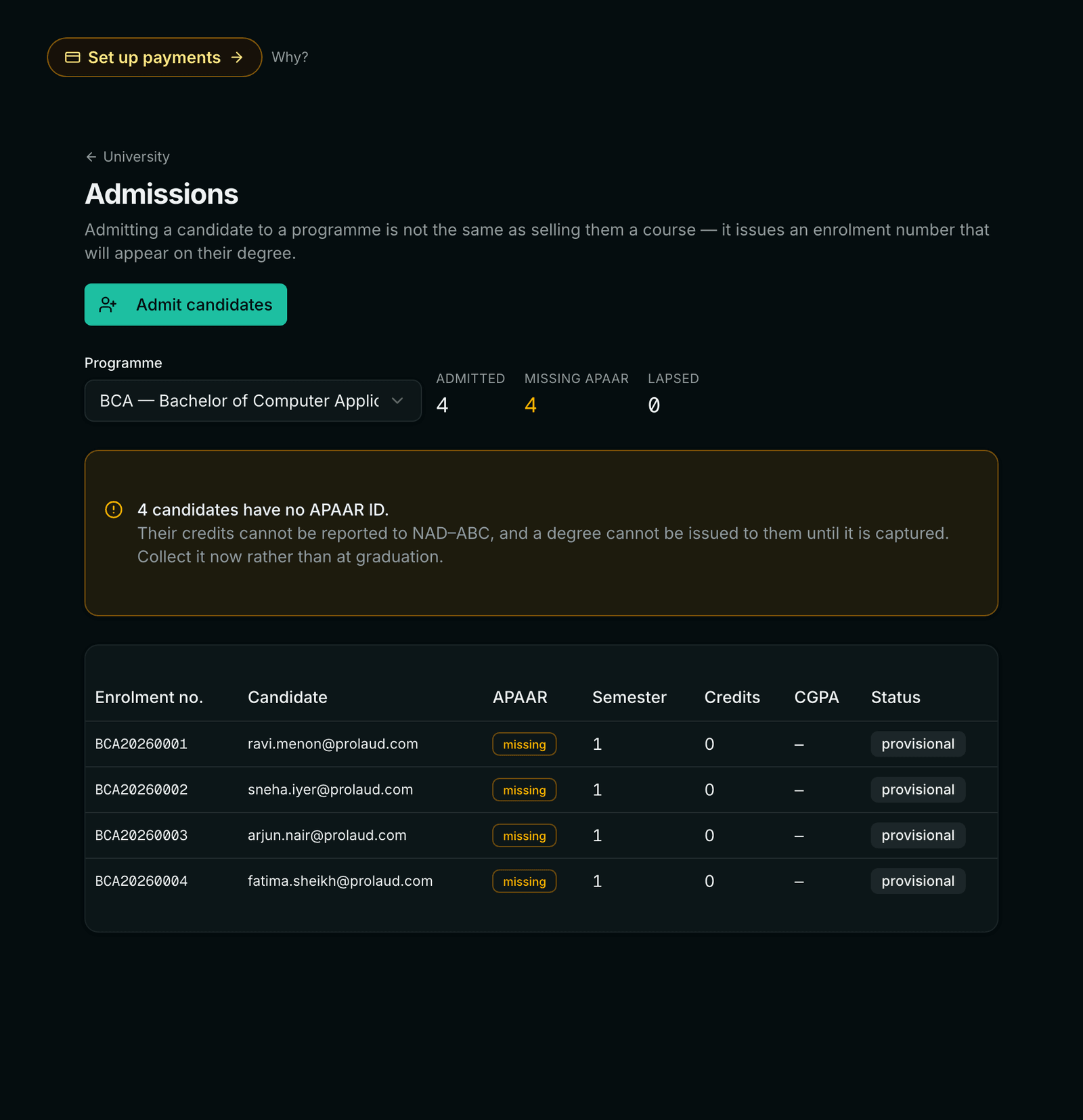Click the Credits column header

pos(732,698)
